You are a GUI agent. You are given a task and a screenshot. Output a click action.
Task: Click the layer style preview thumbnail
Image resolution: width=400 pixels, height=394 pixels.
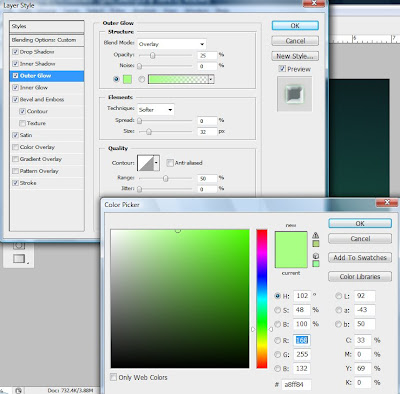(295, 94)
